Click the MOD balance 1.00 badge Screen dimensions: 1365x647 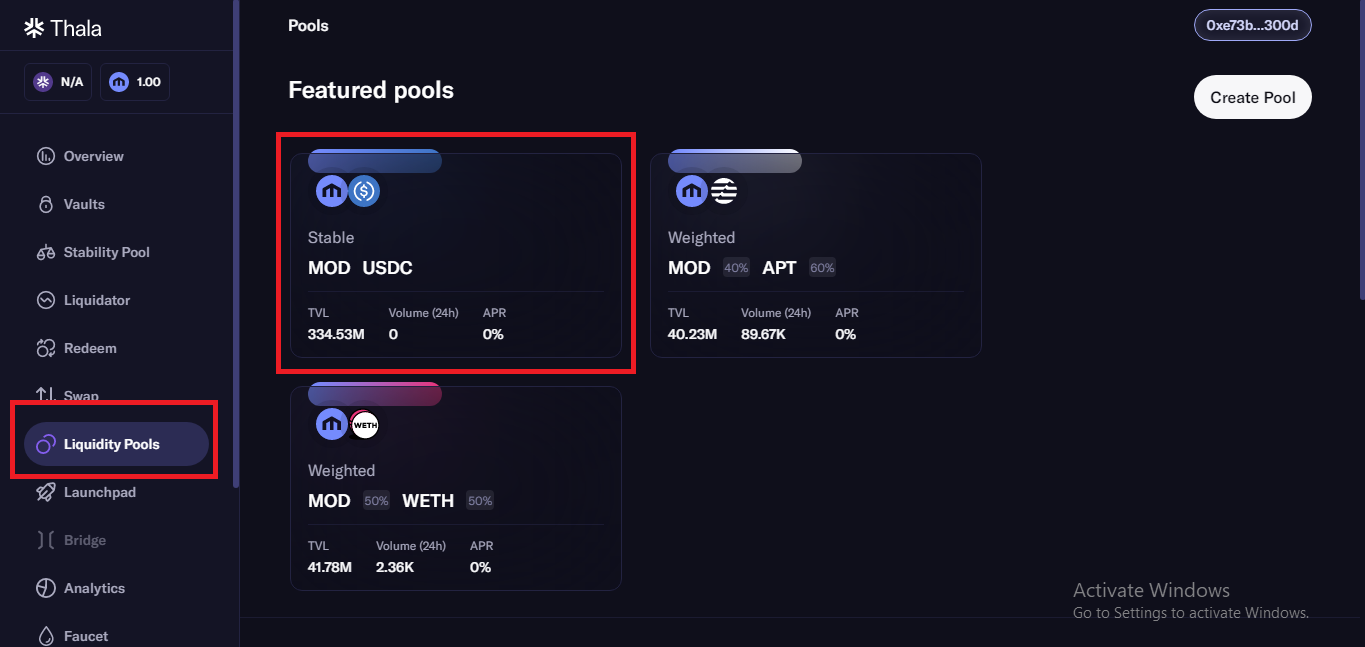click(x=135, y=82)
